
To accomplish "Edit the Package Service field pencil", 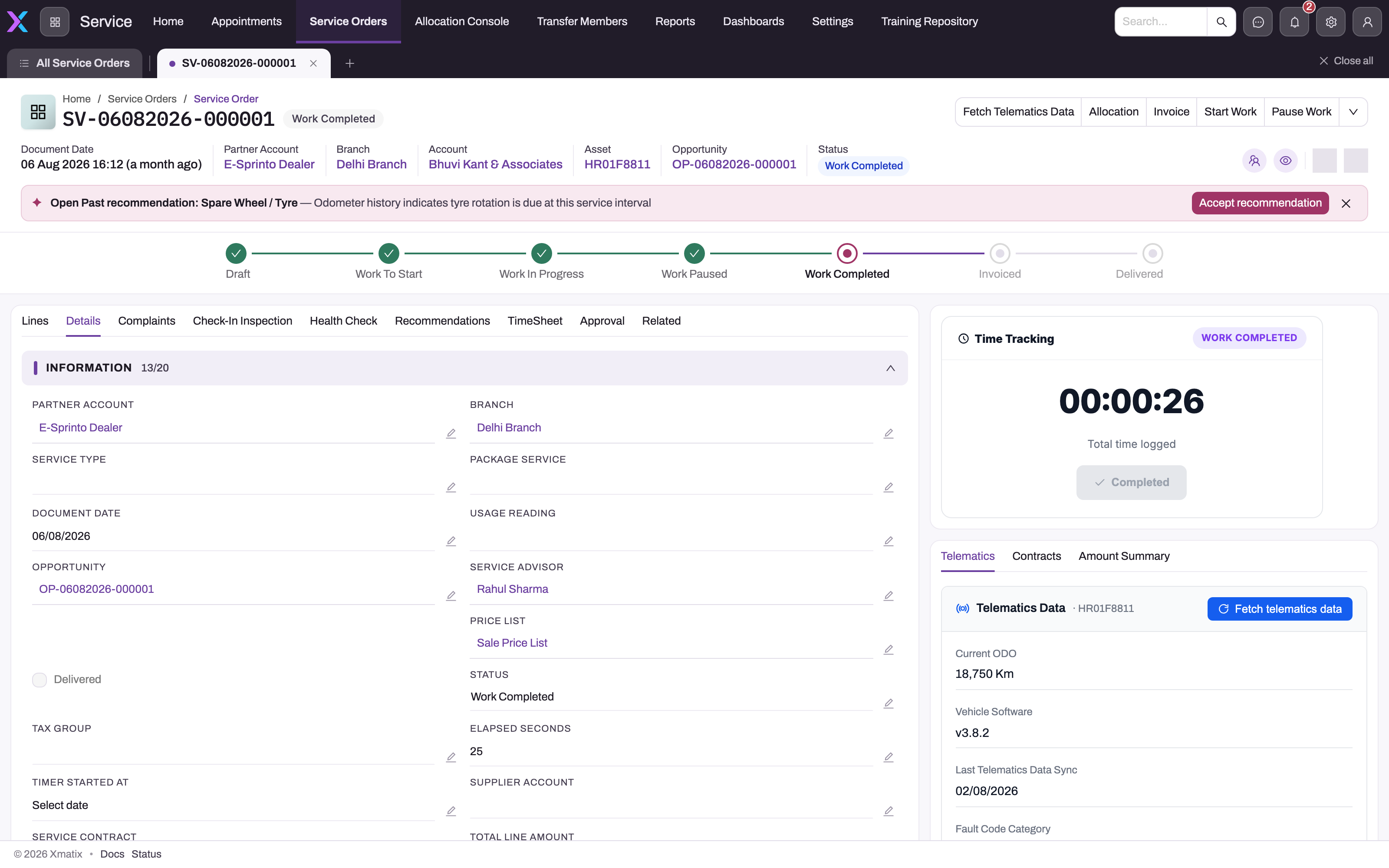I will click(889, 487).
